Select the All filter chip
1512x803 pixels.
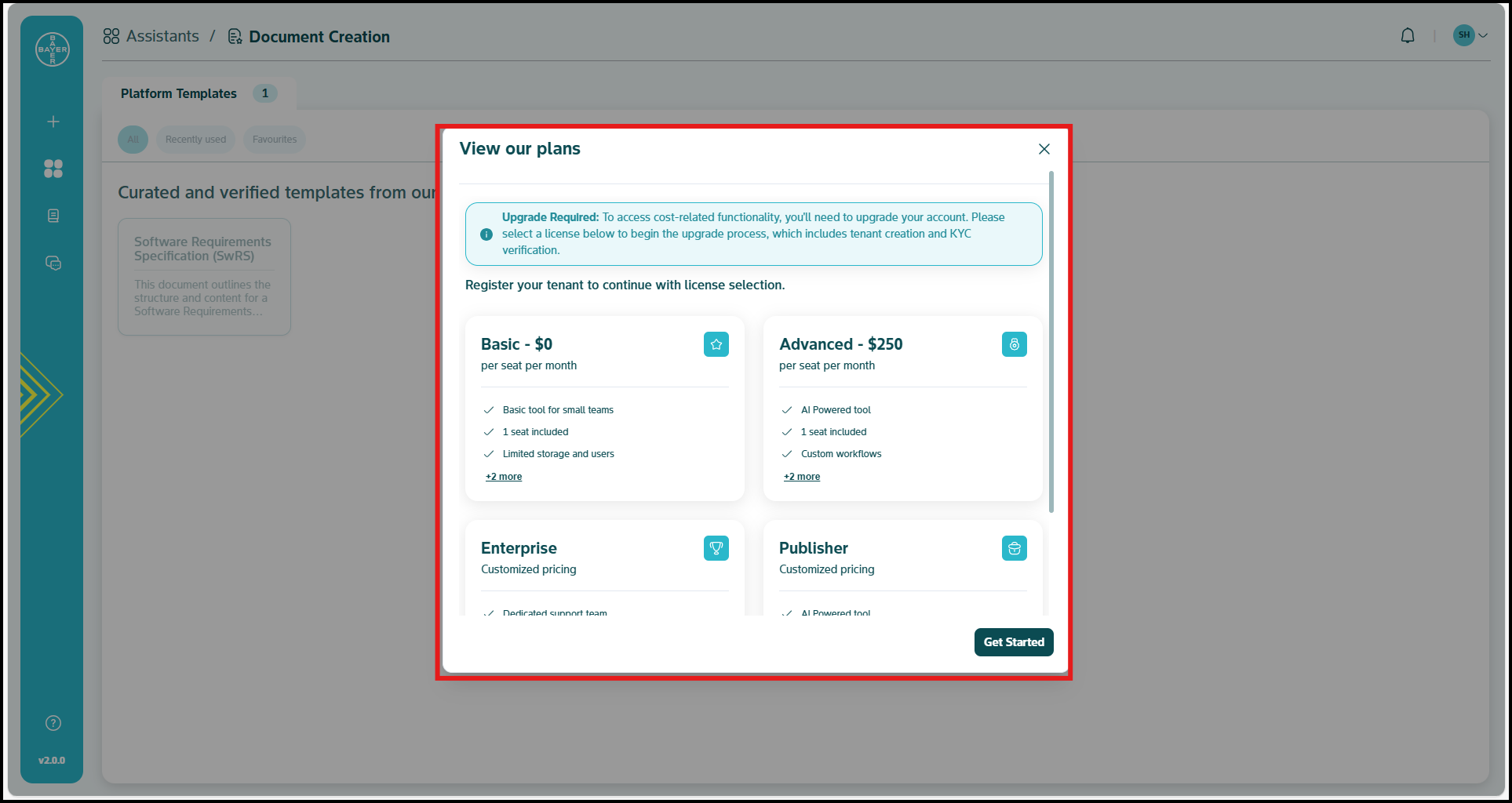(x=133, y=140)
